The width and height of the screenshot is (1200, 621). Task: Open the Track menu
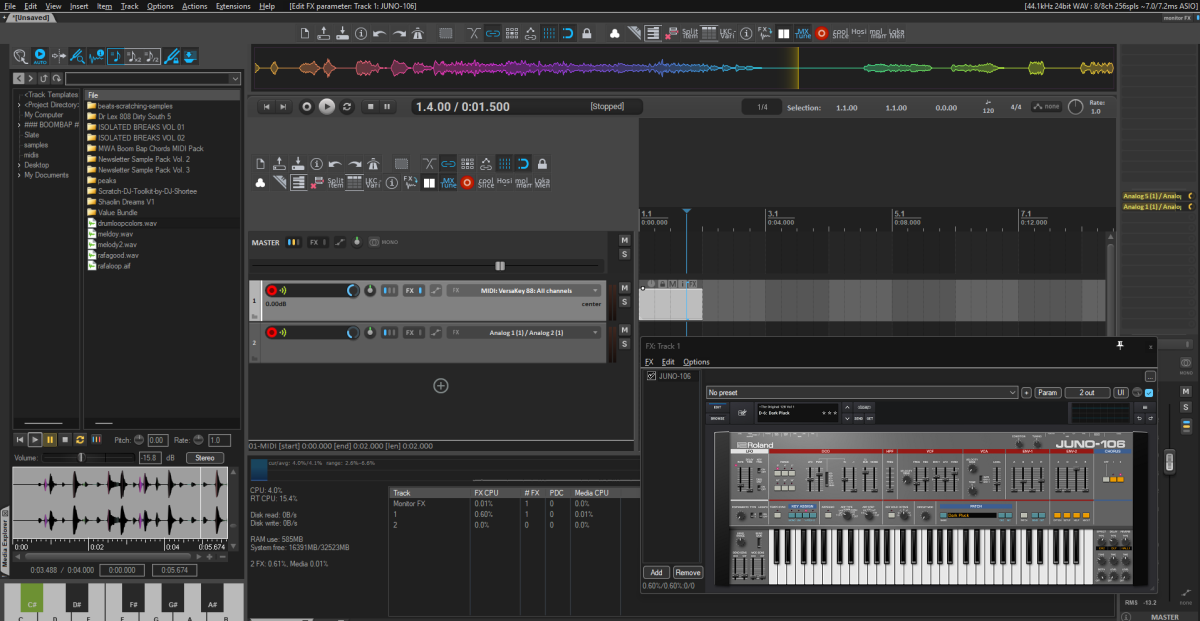(130, 6)
